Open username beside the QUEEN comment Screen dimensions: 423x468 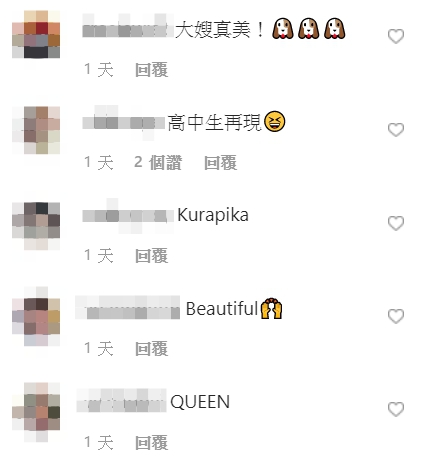121,400
